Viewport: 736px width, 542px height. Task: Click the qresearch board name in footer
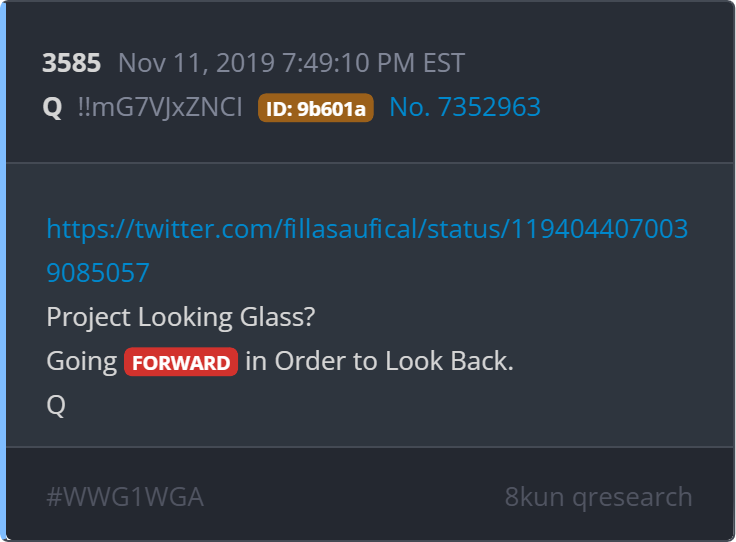tap(632, 497)
